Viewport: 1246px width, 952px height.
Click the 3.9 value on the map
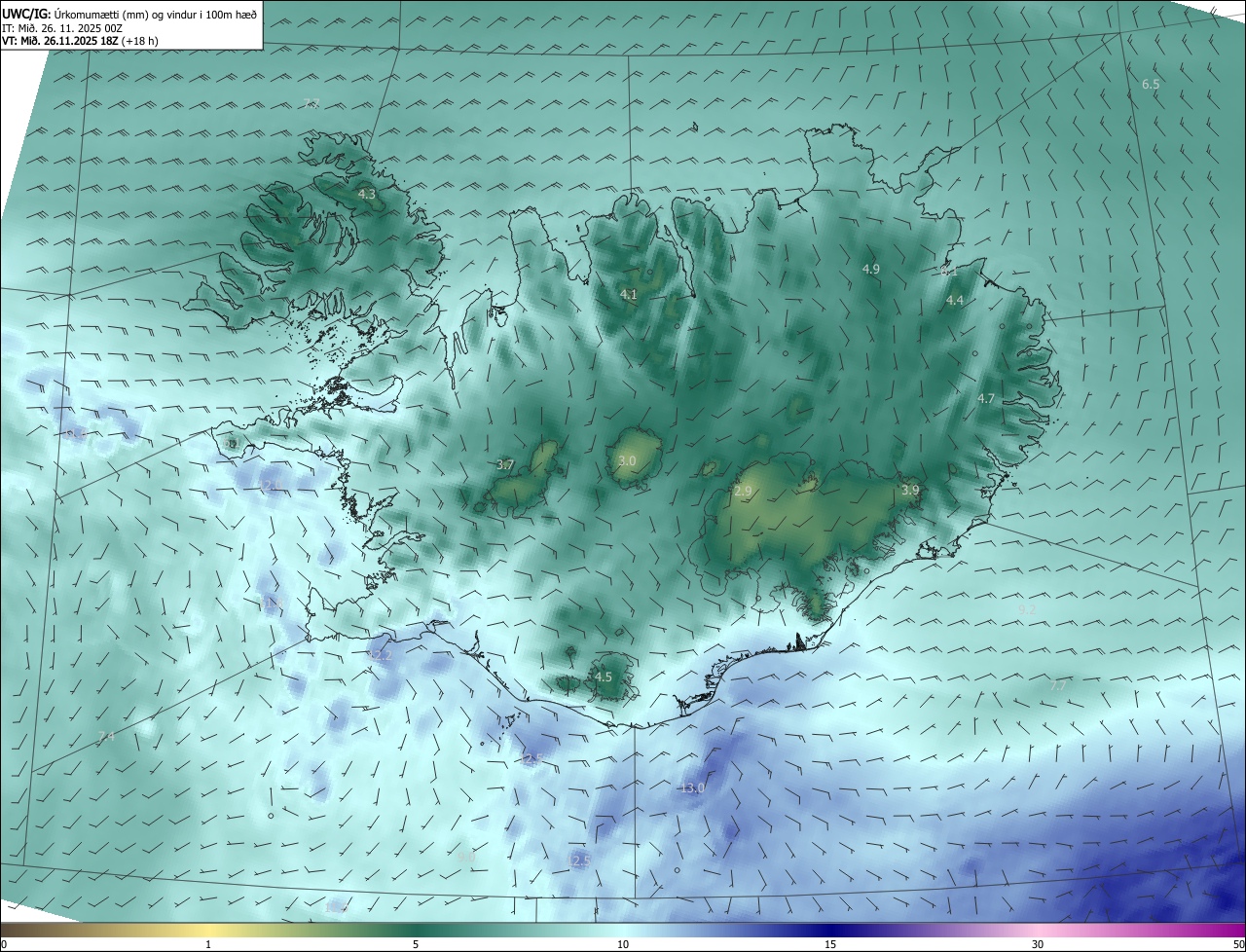coord(910,491)
